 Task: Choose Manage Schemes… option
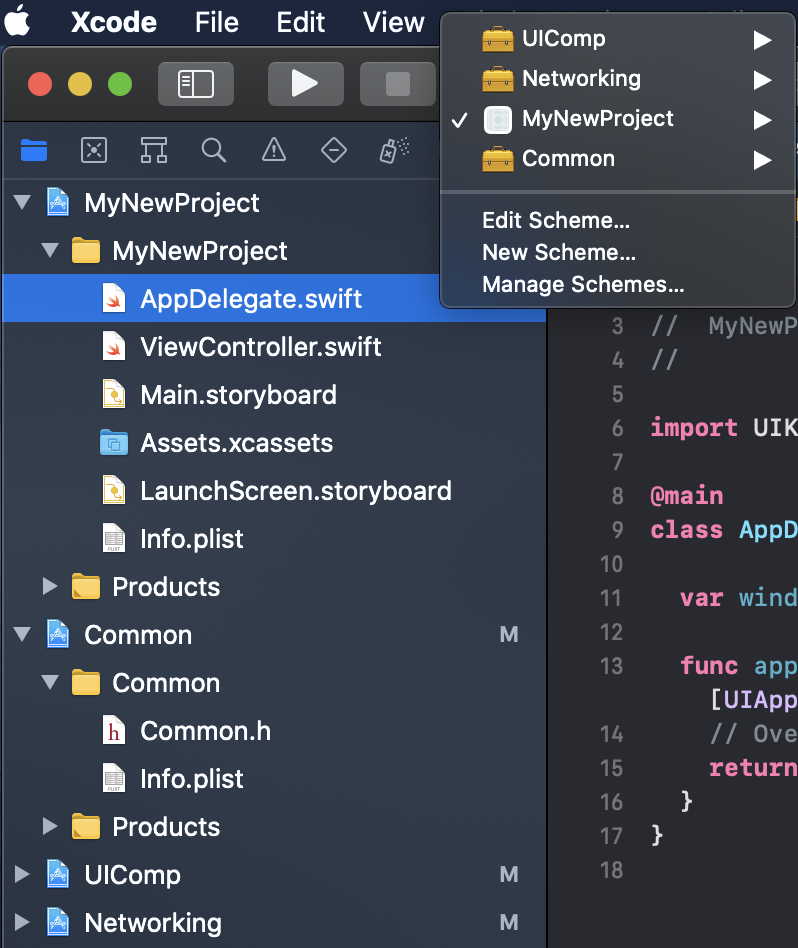tap(617, 284)
